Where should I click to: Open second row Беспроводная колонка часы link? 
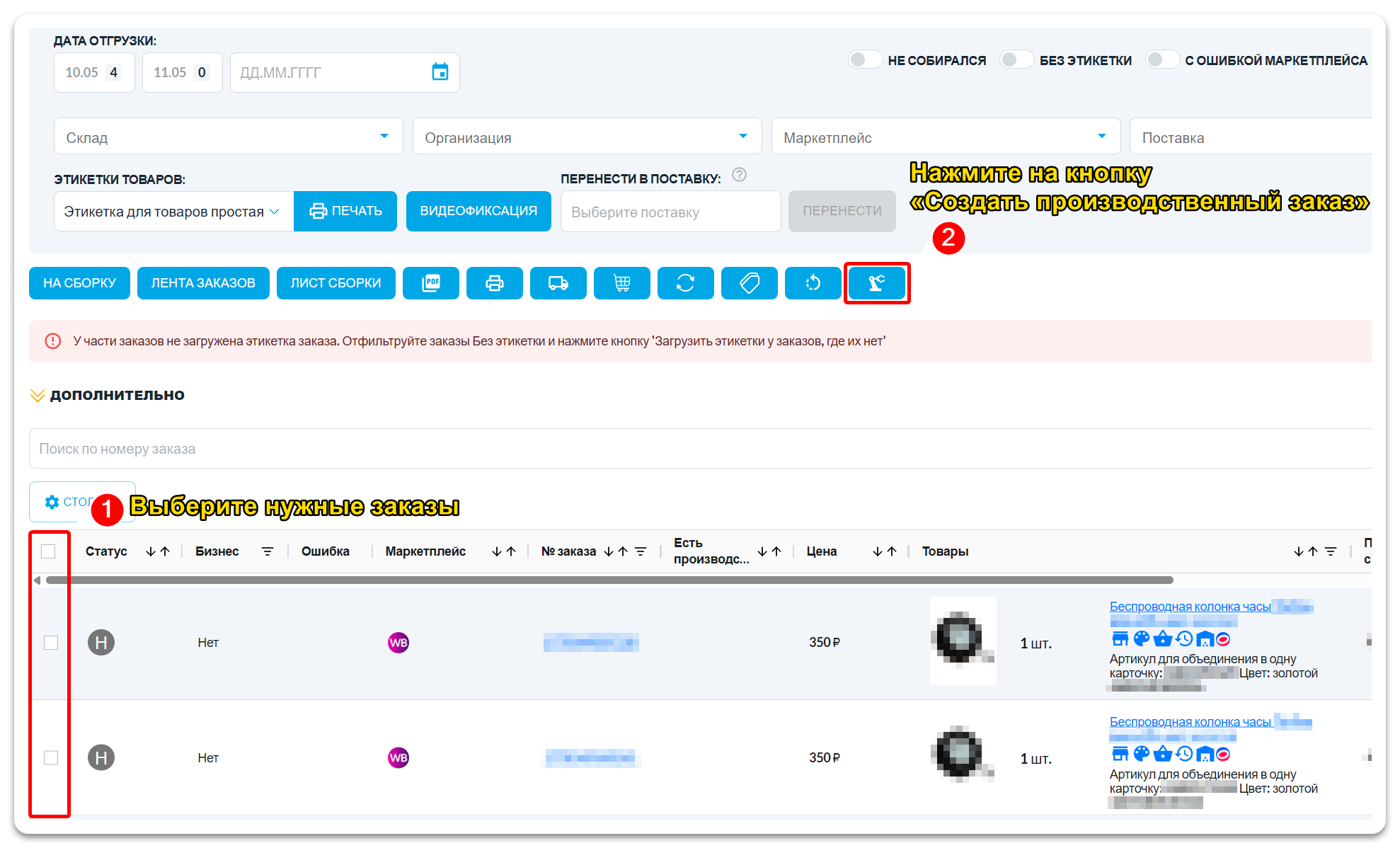pyautogui.click(x=1190, y=722)
